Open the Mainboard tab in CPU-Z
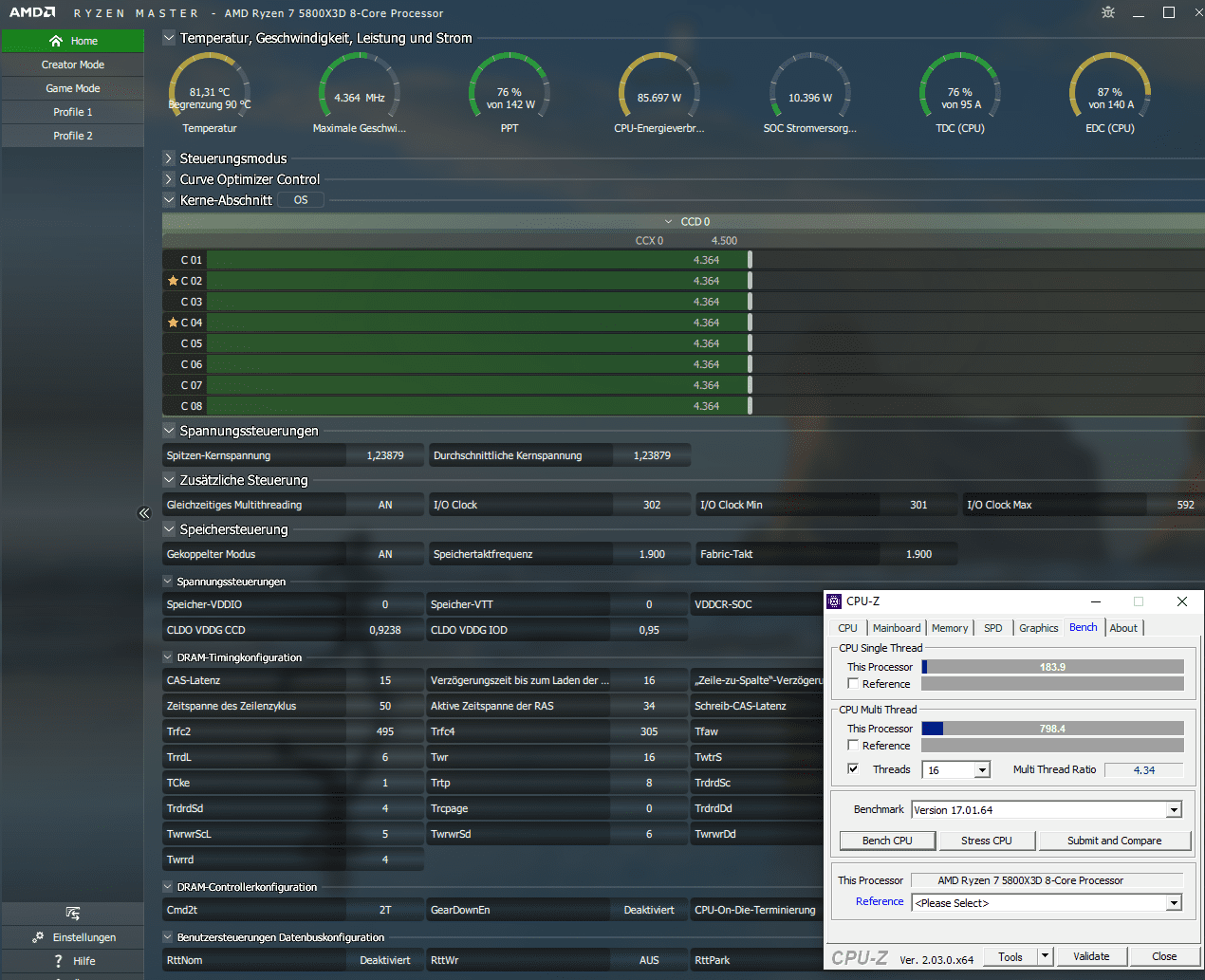 point(897,628)
